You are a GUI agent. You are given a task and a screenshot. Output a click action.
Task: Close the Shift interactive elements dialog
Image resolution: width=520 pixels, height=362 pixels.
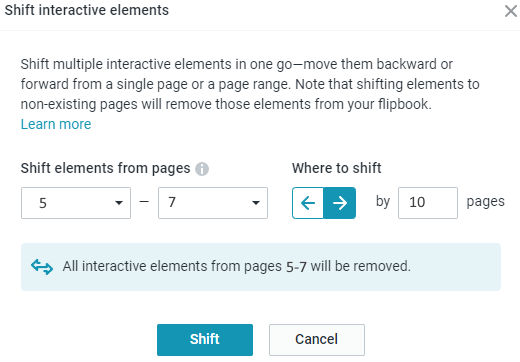click(511, 11)
